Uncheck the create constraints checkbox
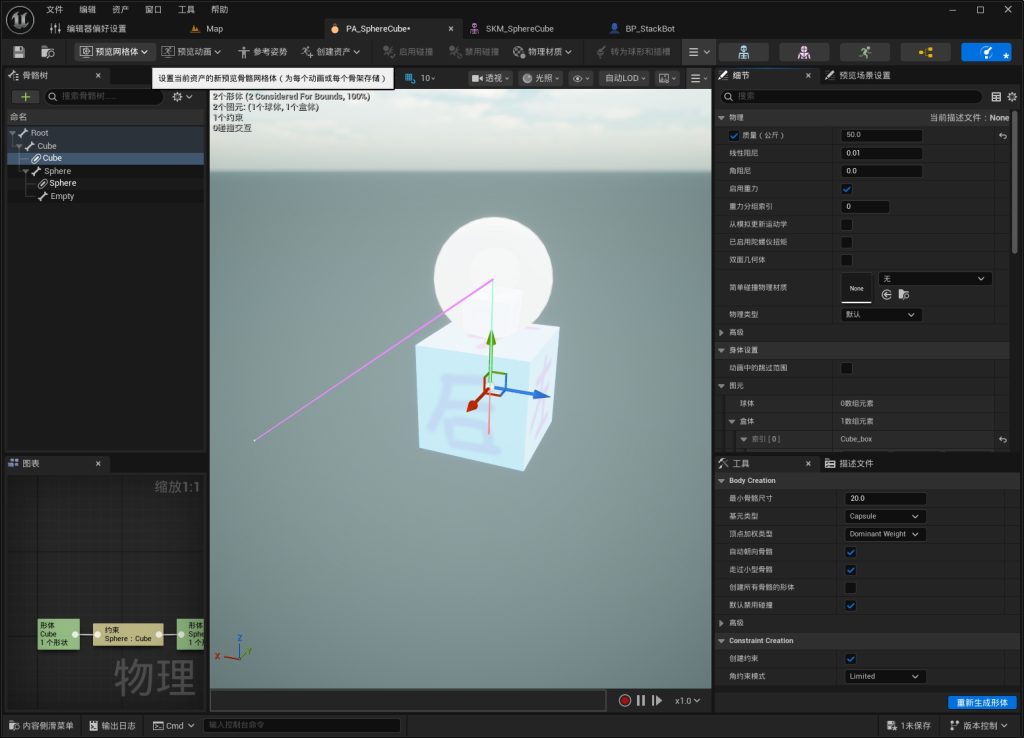The height and width of the screenshot is (738, 1024). pos(850,658)
